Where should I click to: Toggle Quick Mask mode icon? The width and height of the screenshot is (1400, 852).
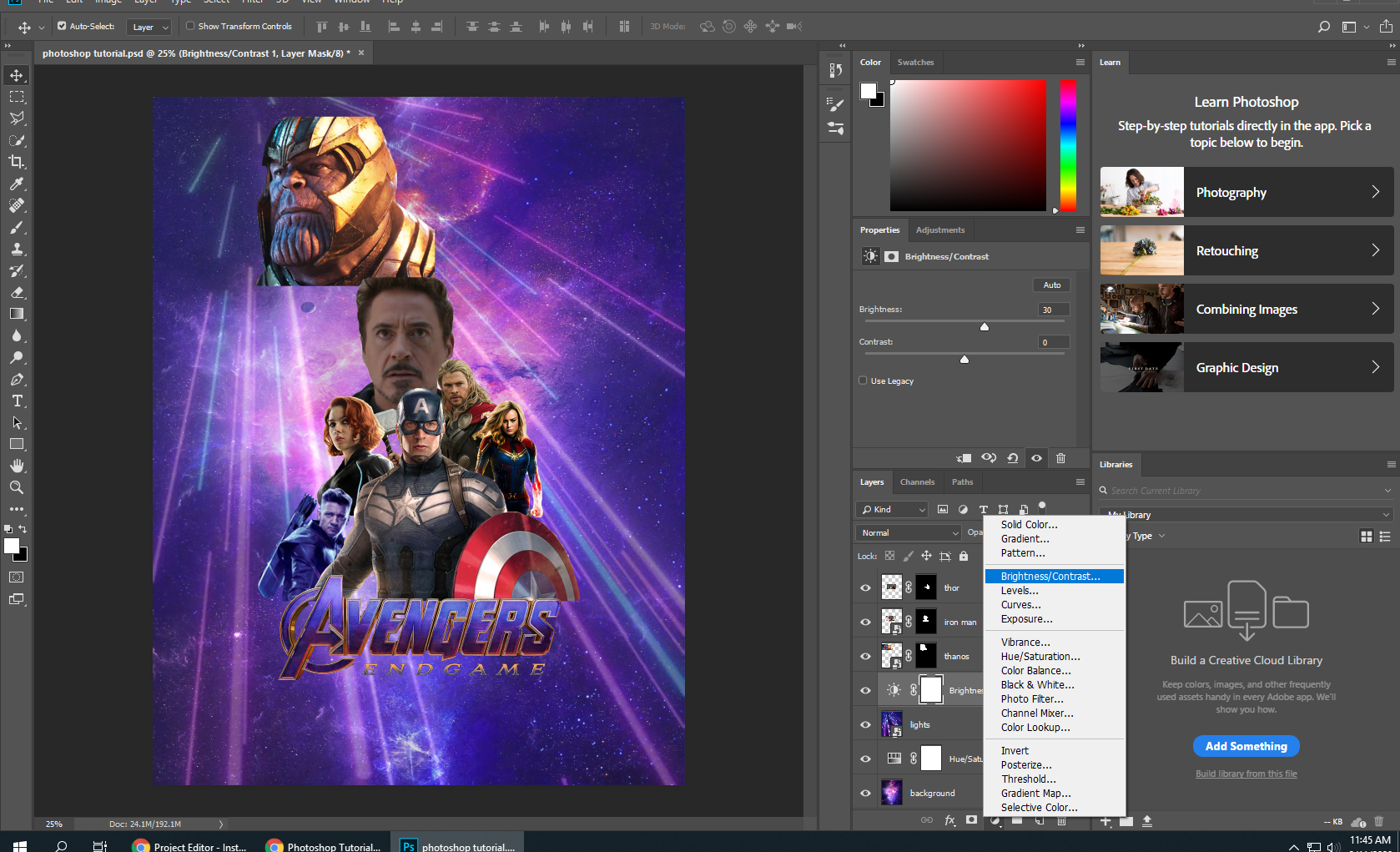pos(17,577)
